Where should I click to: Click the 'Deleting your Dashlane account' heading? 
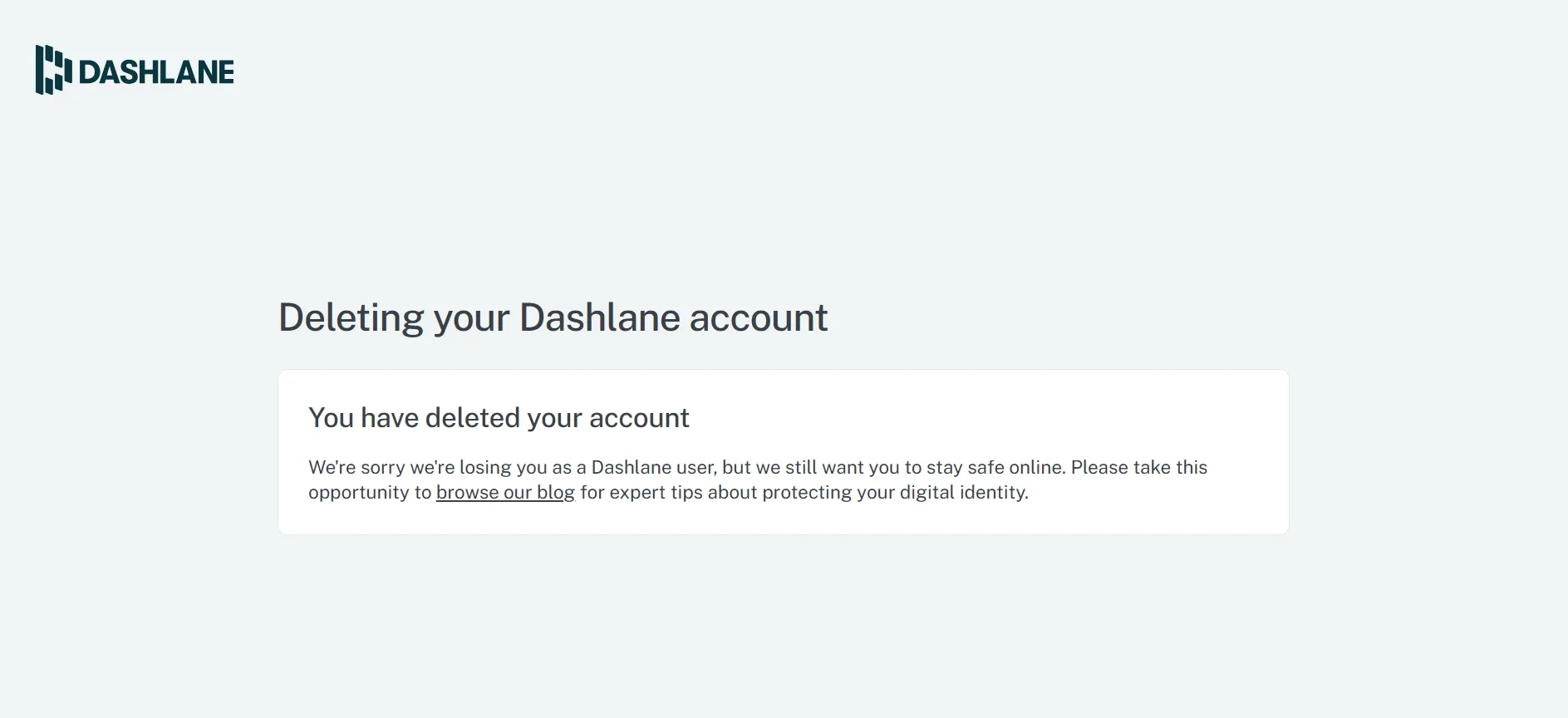pos(553,317)
